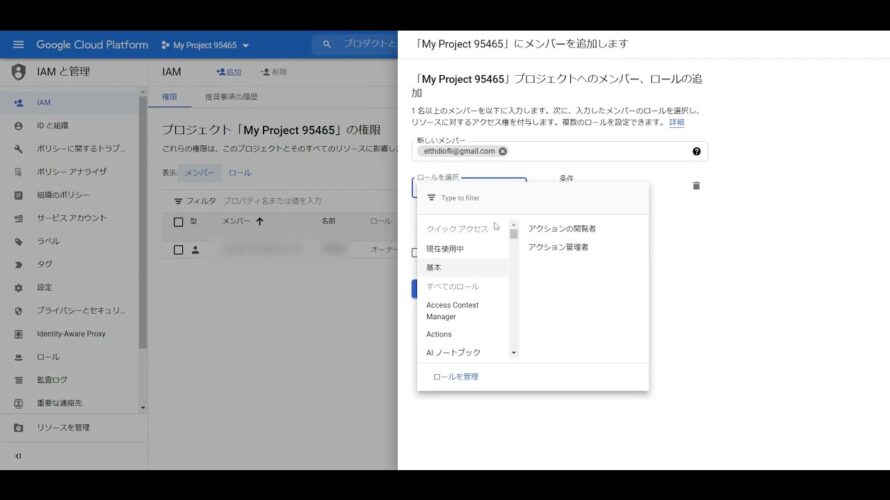Sort by メンバー using the arrow icon
This screenshot has width=890, height=500.
pyautogui.click(x=259, y=221)
